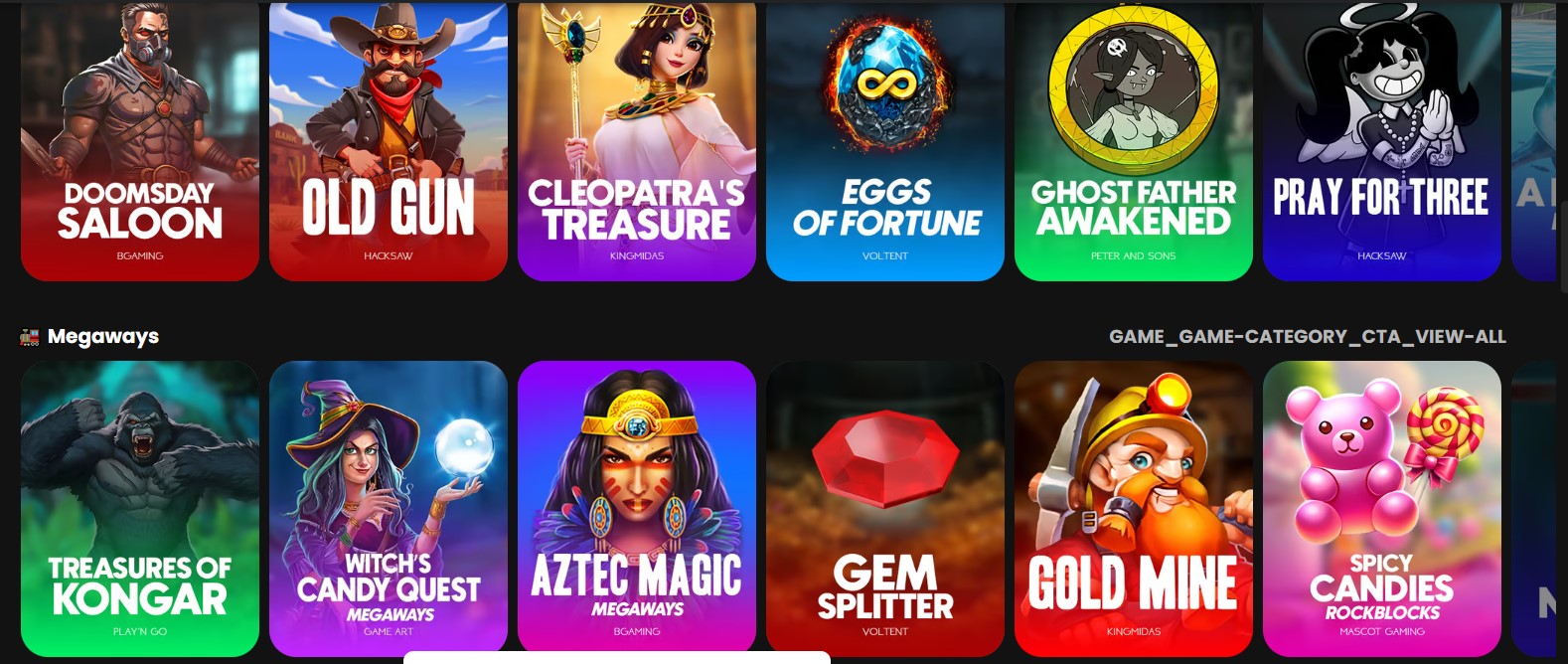Launch the Pray For Three game

pos(1382,140)
